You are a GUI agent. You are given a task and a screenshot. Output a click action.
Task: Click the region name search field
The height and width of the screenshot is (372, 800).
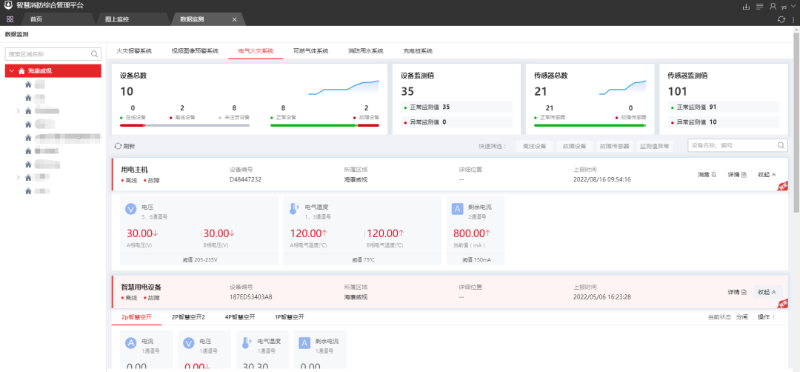[x=53, y=54]
